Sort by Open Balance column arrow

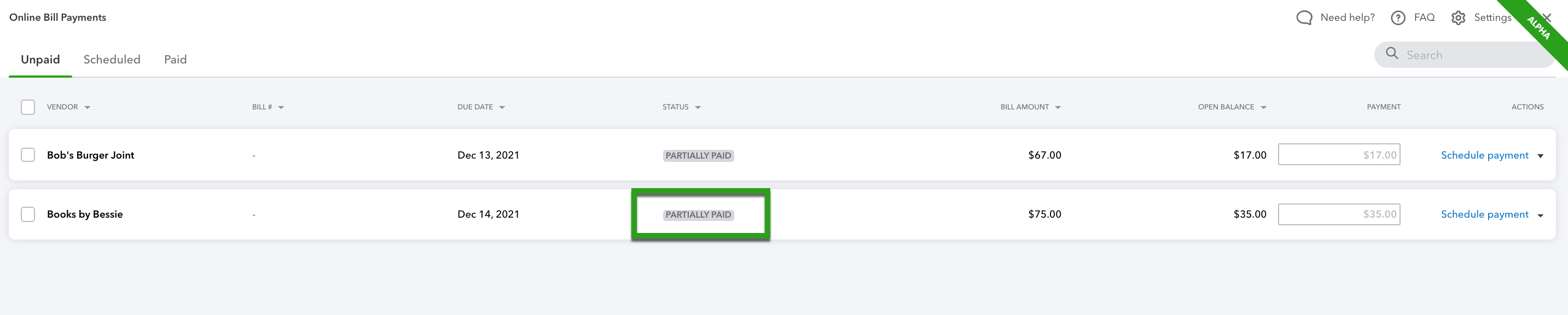click(x=1264, y=108)
